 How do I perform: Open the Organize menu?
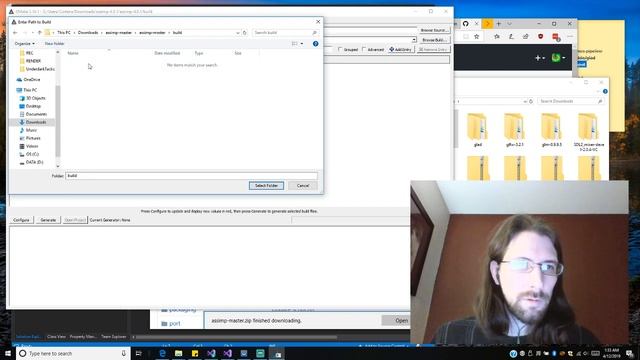[24, 44]
